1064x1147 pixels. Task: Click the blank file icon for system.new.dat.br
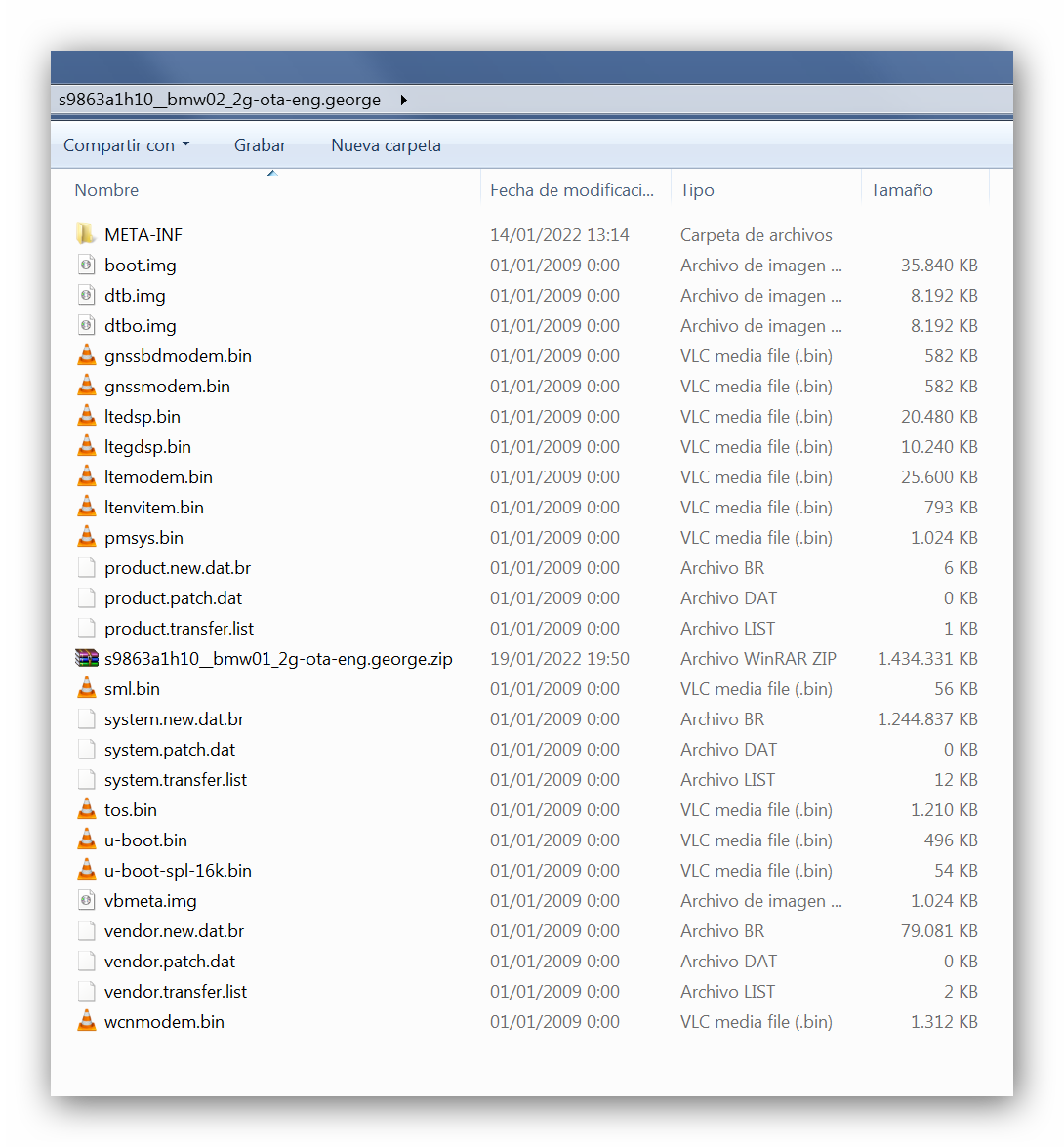tap(86, 718)
